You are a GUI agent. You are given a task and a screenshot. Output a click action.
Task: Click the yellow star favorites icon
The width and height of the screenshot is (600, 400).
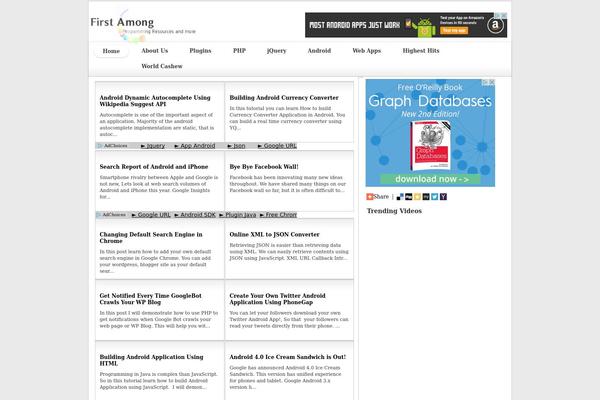click(x=417, y=197)
